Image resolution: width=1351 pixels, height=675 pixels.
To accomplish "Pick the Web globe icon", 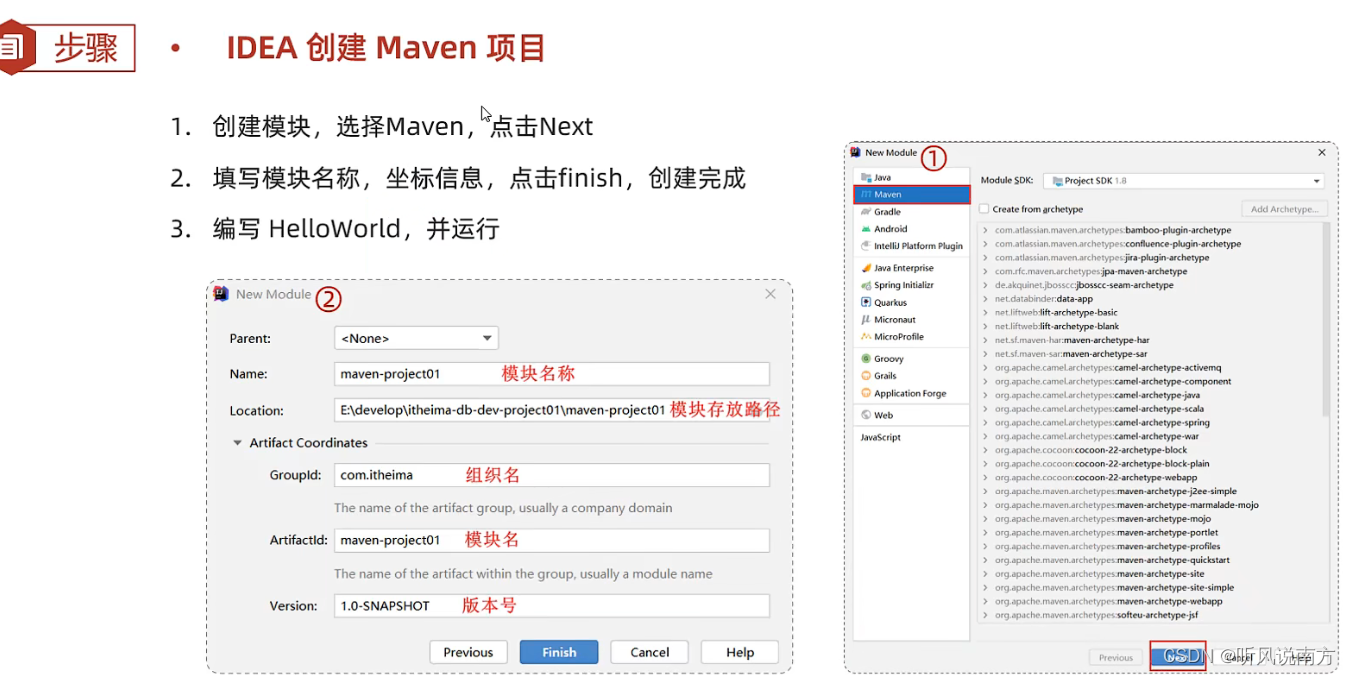I will coord(866,415).
